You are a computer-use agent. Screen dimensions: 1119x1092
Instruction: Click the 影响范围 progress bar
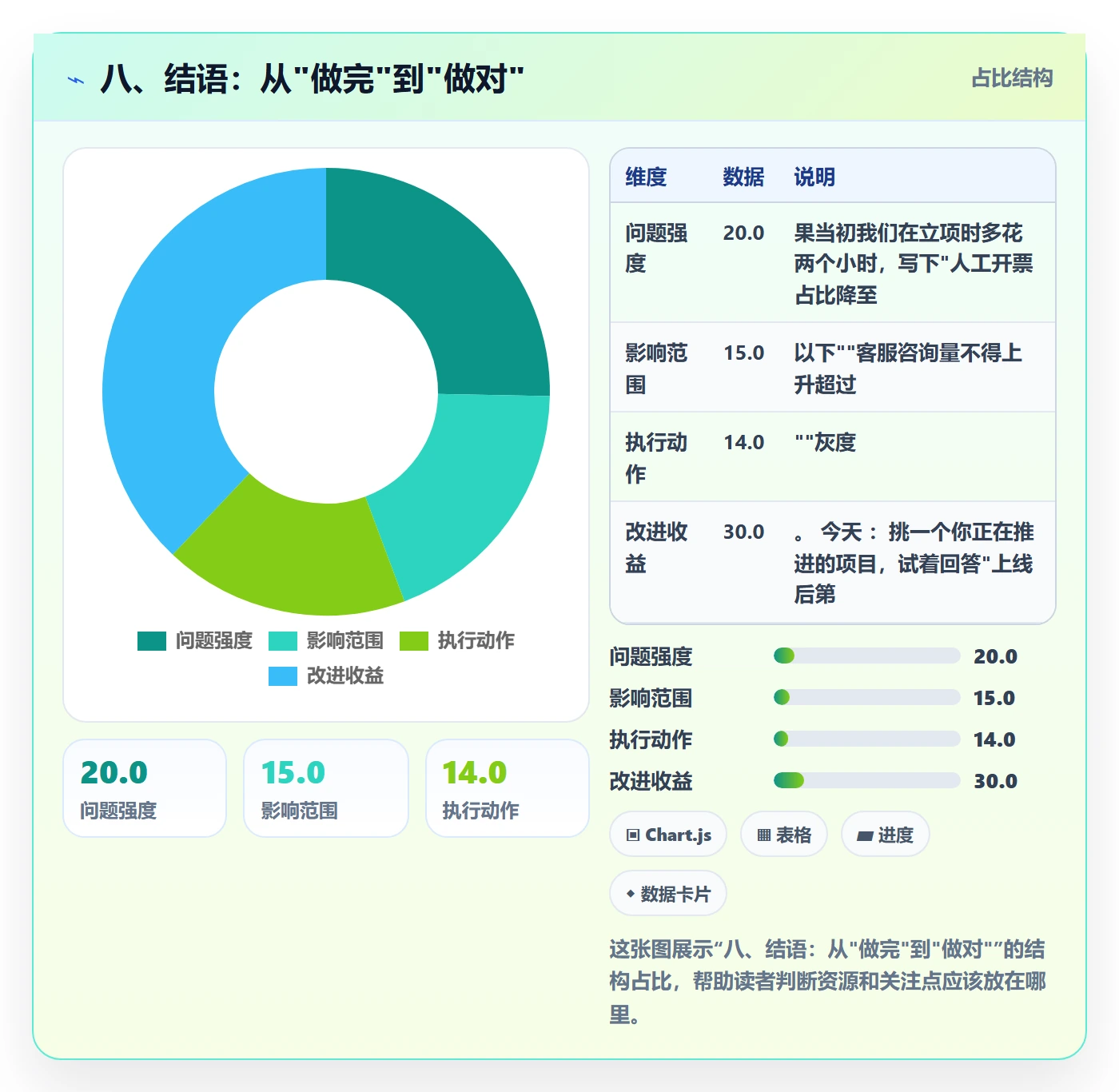(866, 698)
